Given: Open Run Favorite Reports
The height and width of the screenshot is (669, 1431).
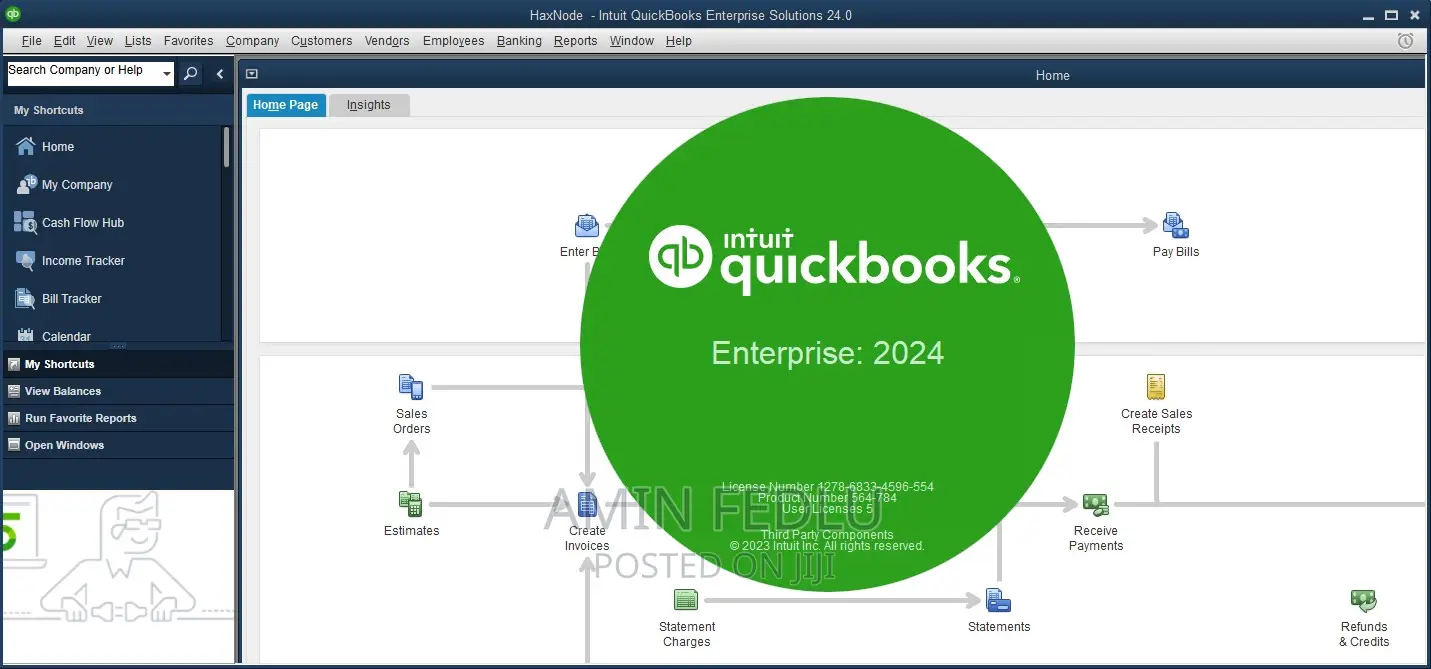Looking at the screenshot, I should [x=118, y=418].
